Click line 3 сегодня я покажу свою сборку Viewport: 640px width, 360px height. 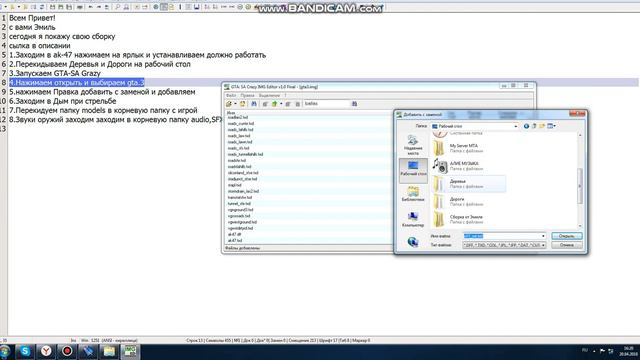62,36
